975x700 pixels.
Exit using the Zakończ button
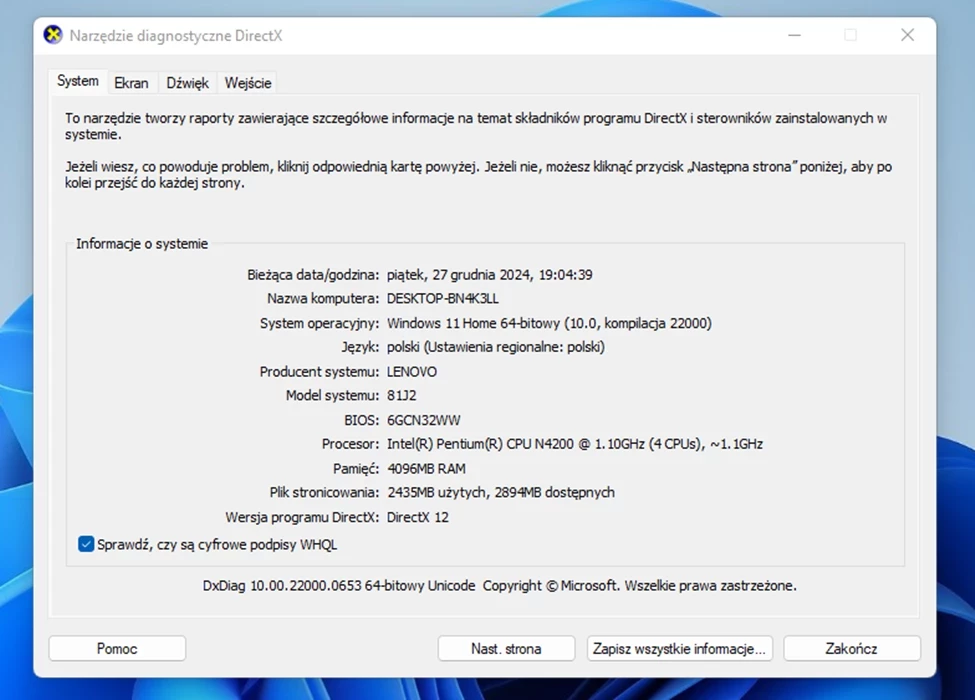851,648
